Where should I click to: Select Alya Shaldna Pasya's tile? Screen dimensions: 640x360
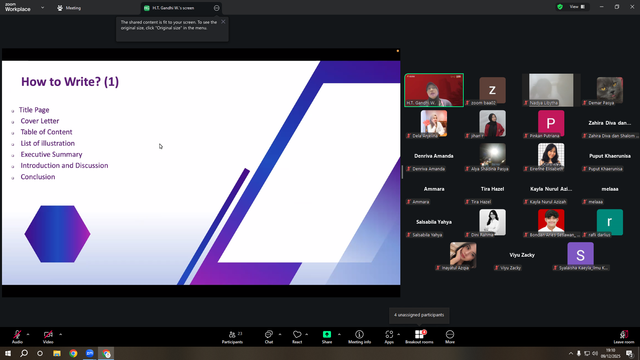click(492, 156)
